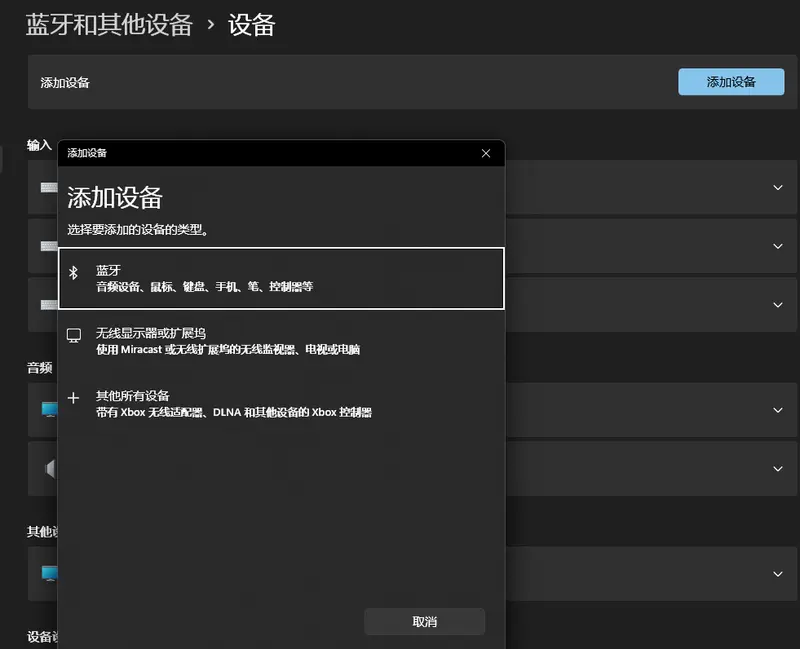The height and width of the screenshot is (649, 800).
Task: Click the monitor icon under 其他设备
Action: (49, 573)
